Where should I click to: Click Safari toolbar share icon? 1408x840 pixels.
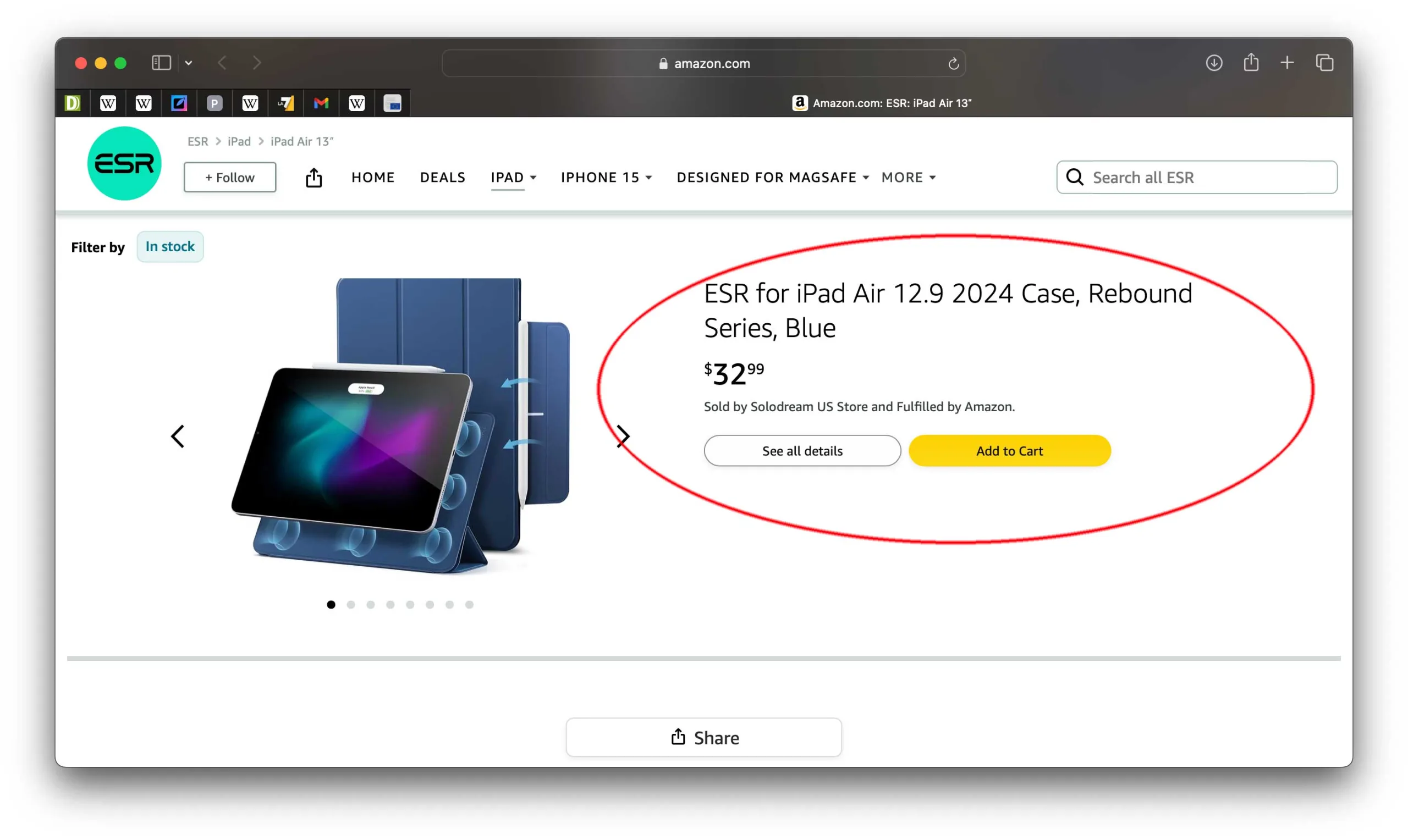pos(1251,62)
